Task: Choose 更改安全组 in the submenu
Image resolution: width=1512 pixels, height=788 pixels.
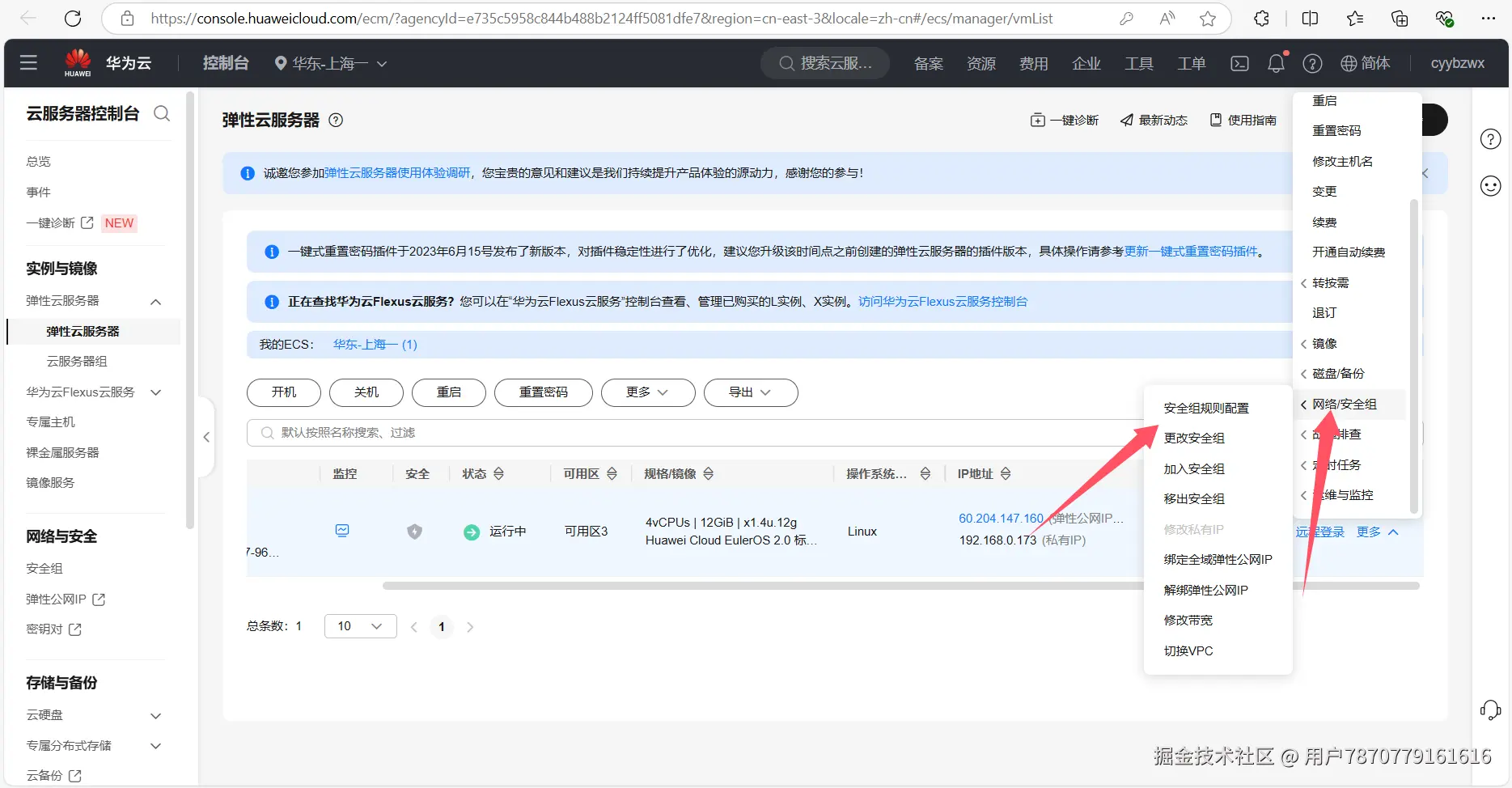Action: point(1194,438)
